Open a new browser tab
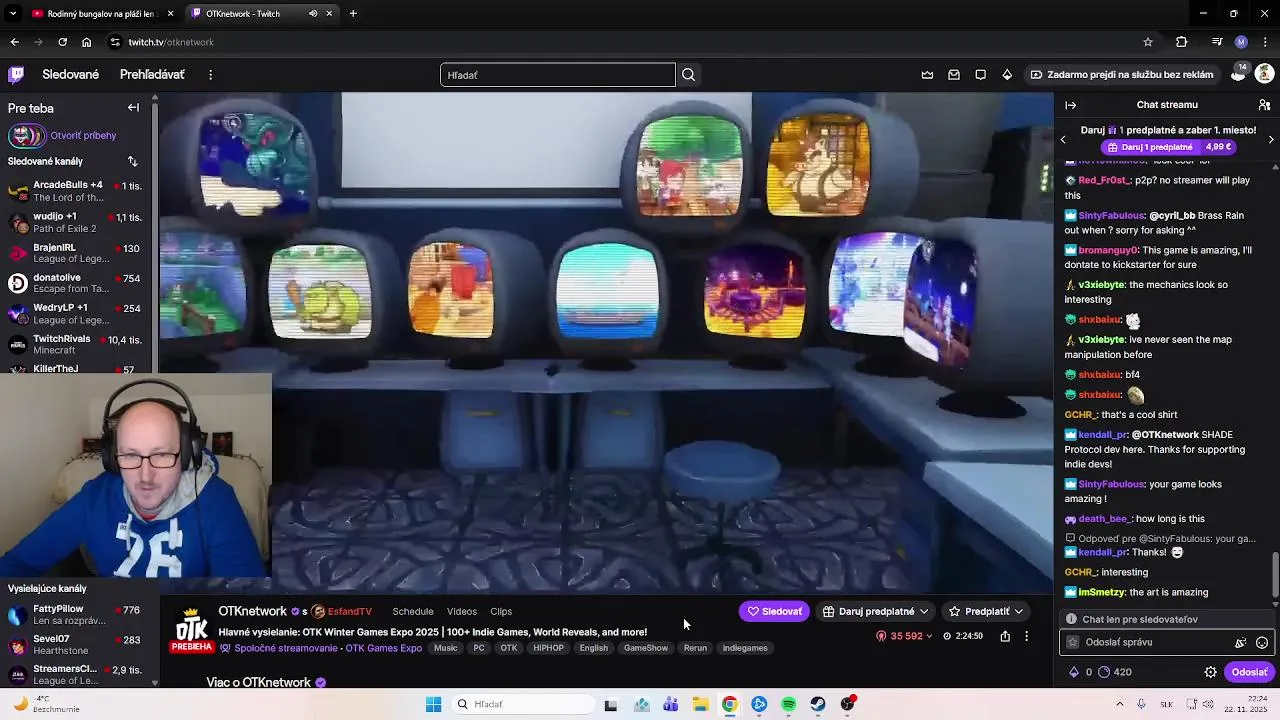Screen dimensions: 1280x720 point(353,14)
